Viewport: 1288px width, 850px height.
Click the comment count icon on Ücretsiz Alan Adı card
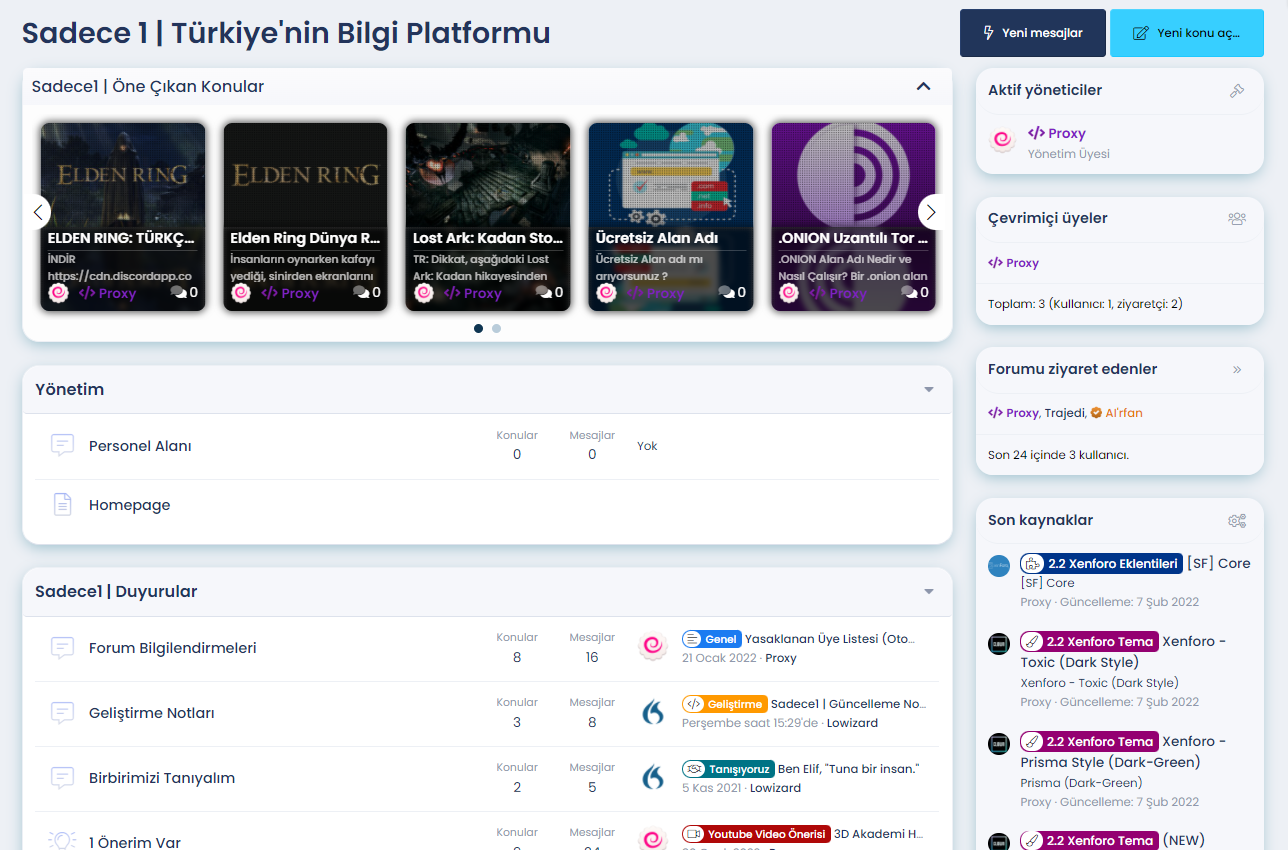coord(727,292)
